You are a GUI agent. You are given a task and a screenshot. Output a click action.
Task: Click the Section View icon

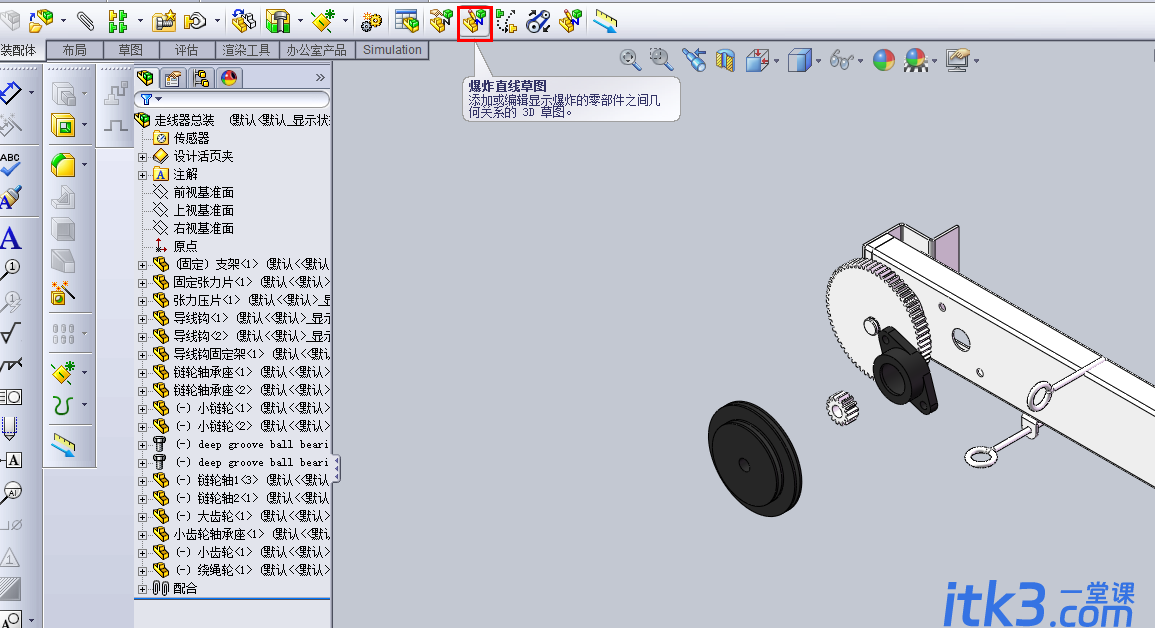click(726, 60)
